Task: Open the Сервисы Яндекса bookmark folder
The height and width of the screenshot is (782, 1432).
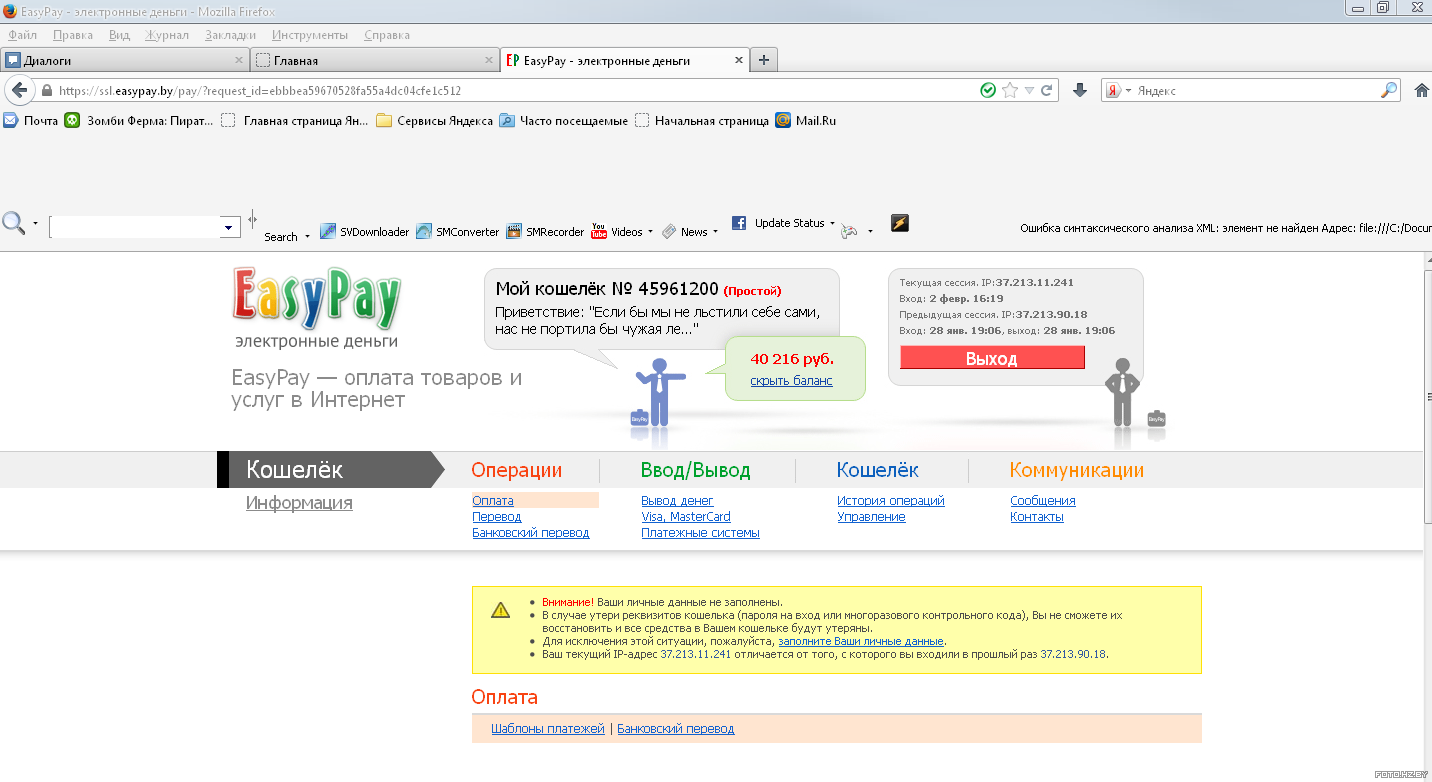Action: coord(434,120)
